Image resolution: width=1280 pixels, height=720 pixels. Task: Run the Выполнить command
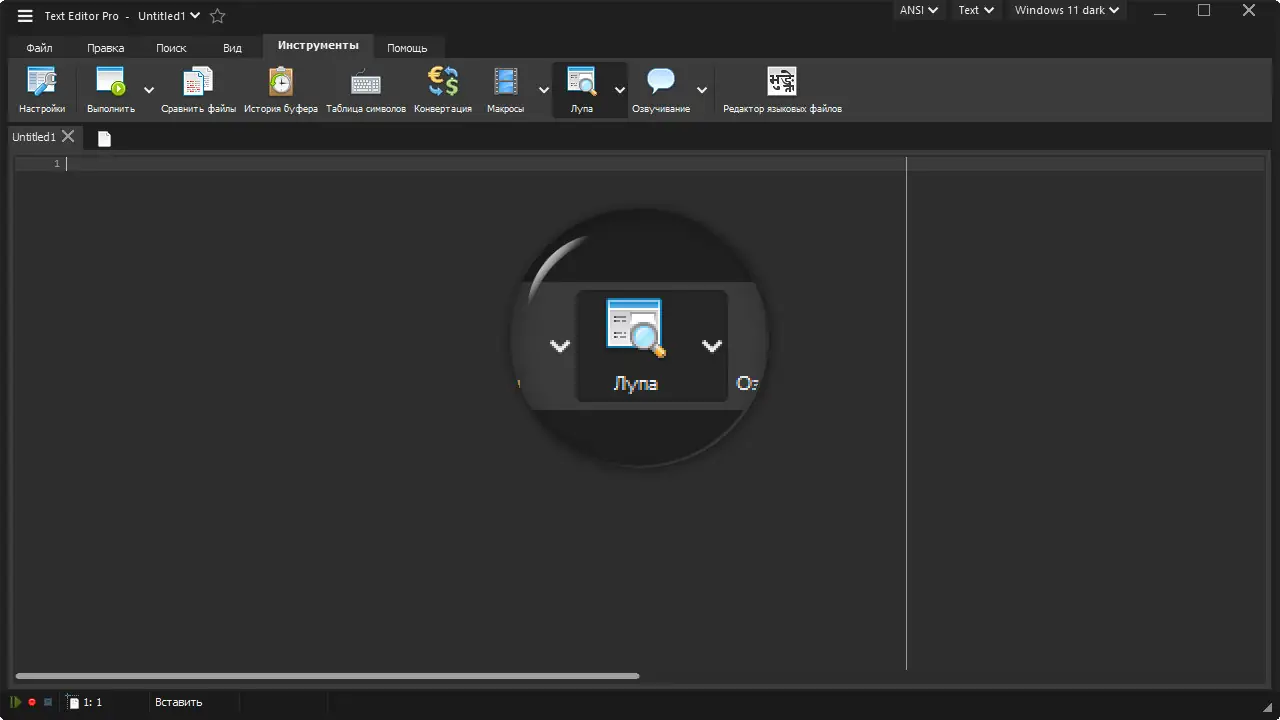110,89
